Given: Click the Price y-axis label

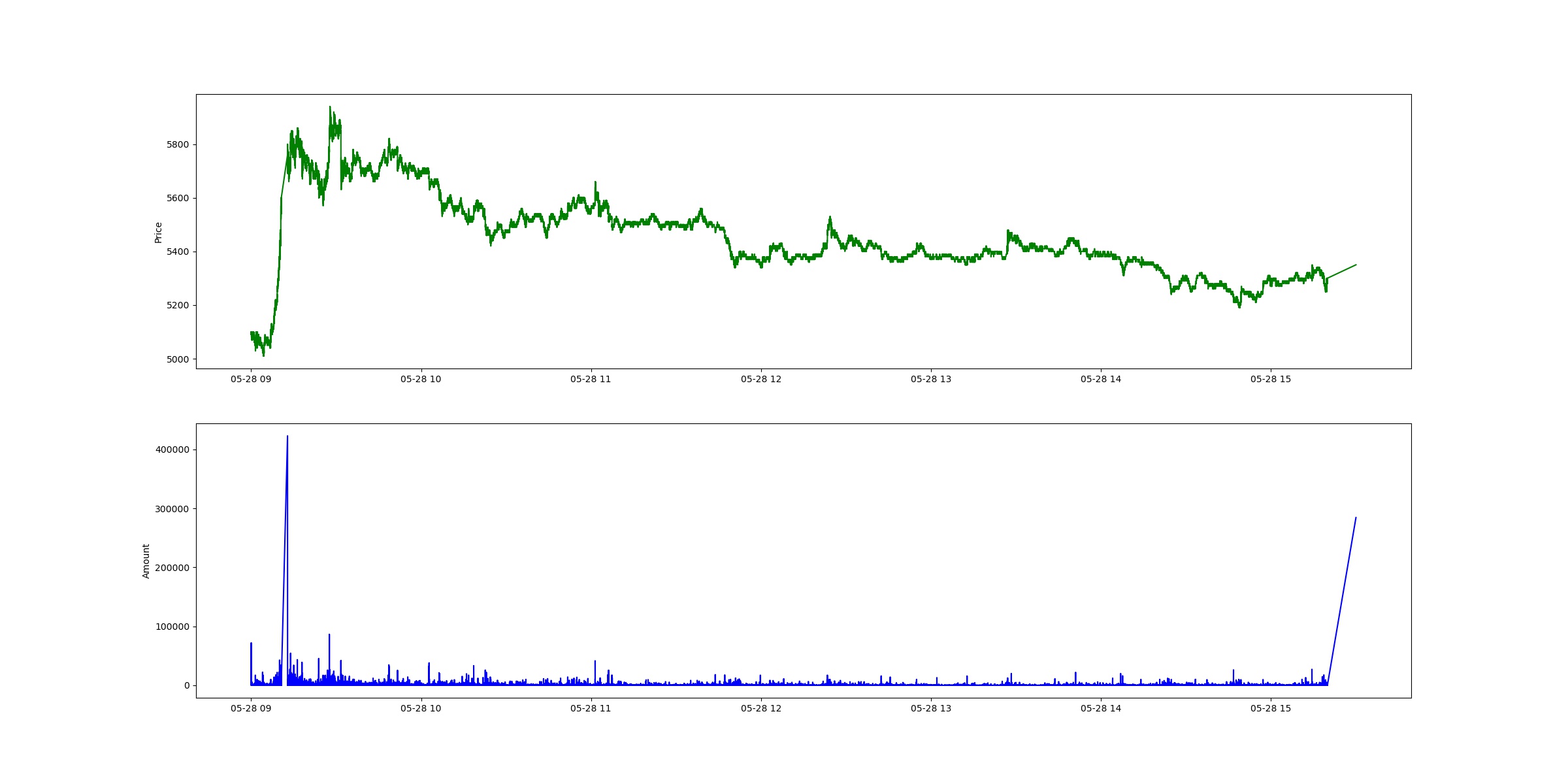Looking at the screenshot, I should [x=158, y=233].
